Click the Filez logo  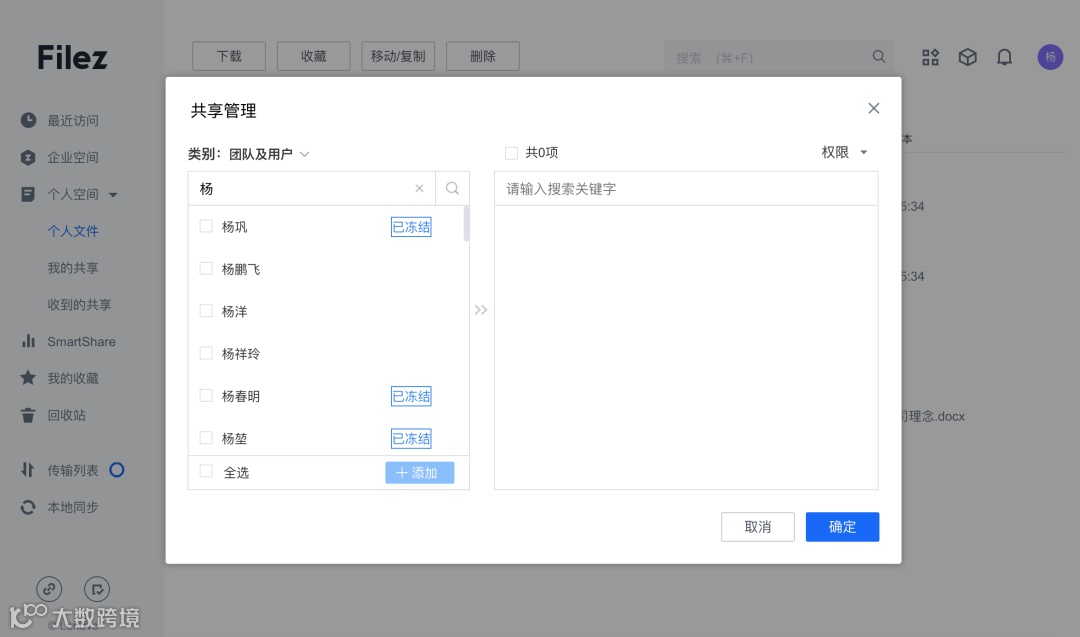pos(72,58)
